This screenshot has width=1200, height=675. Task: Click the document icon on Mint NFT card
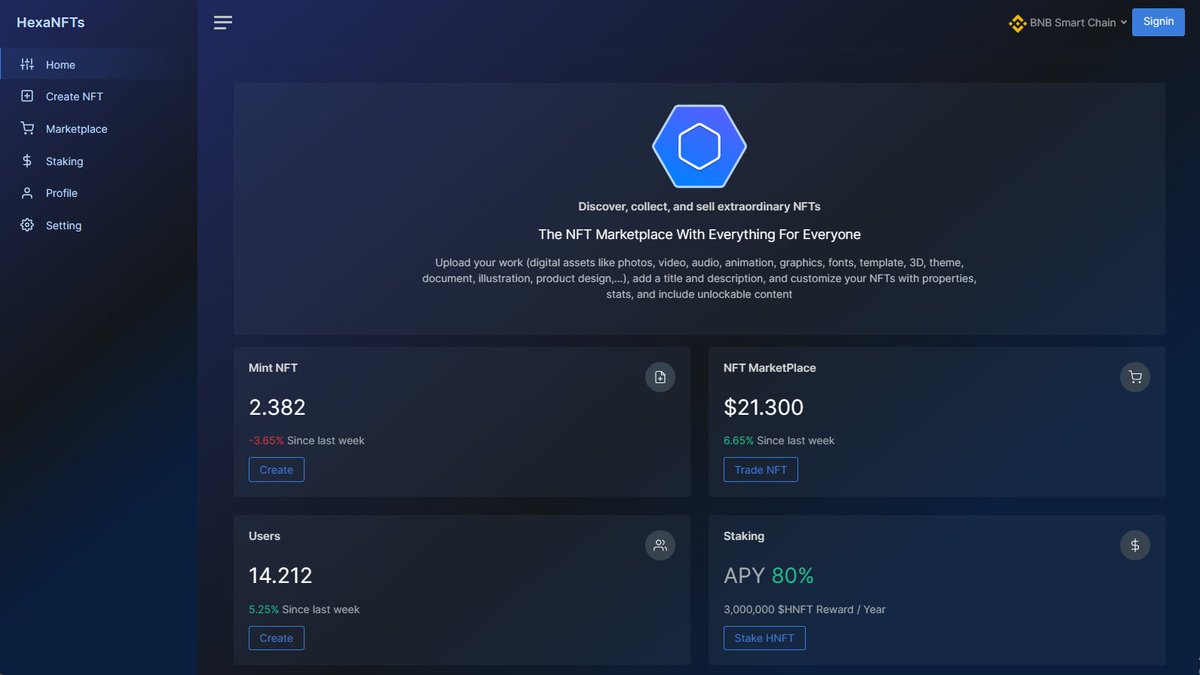point(660,377)
